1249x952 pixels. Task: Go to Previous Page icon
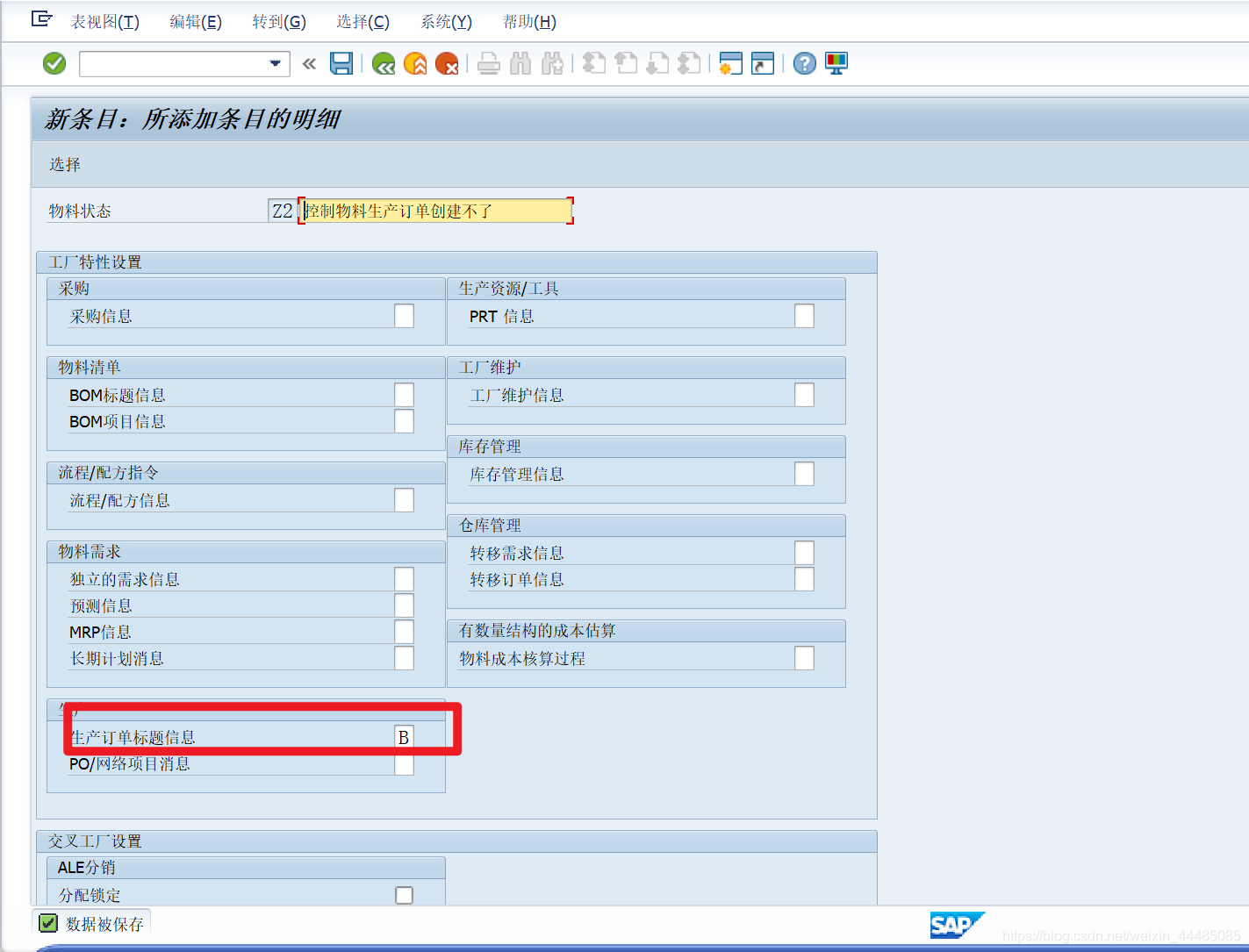(x=626, y=63)
